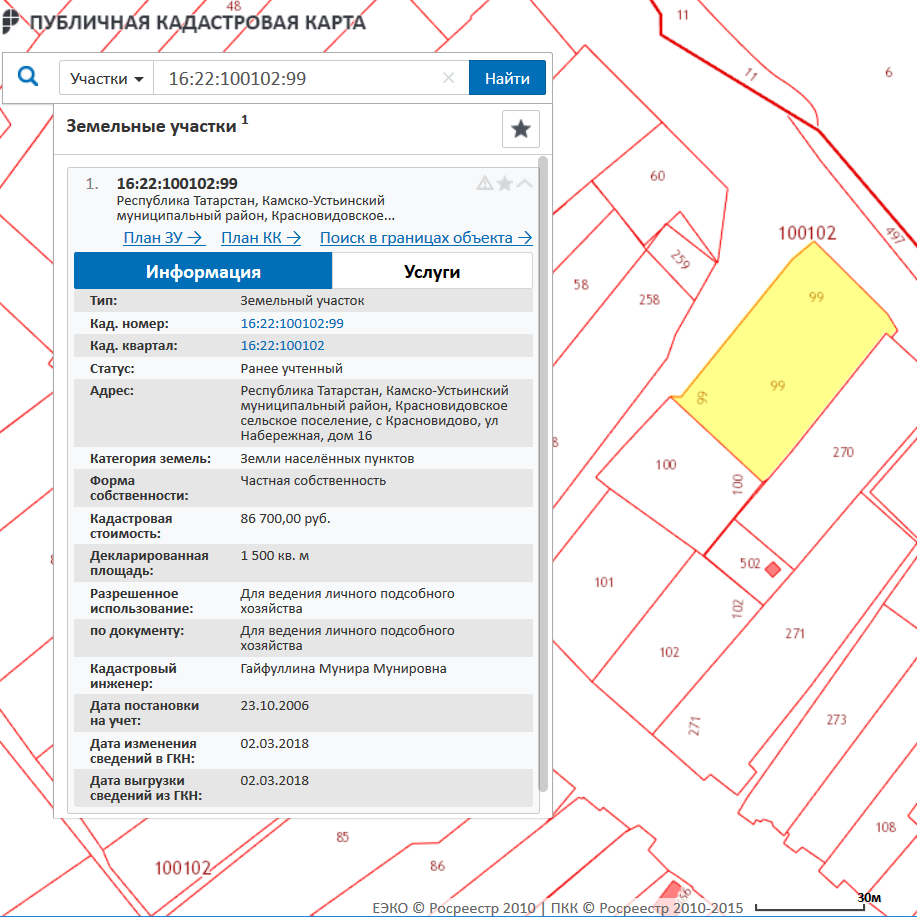Click the red building marker near parcel 502
Viewport: 917px width, 917px height.
click(772, 570)
